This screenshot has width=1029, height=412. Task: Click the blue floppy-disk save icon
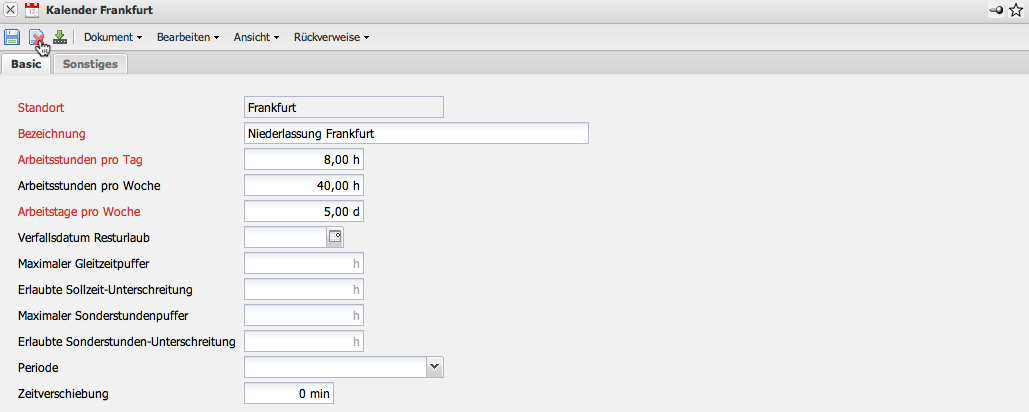12,37
